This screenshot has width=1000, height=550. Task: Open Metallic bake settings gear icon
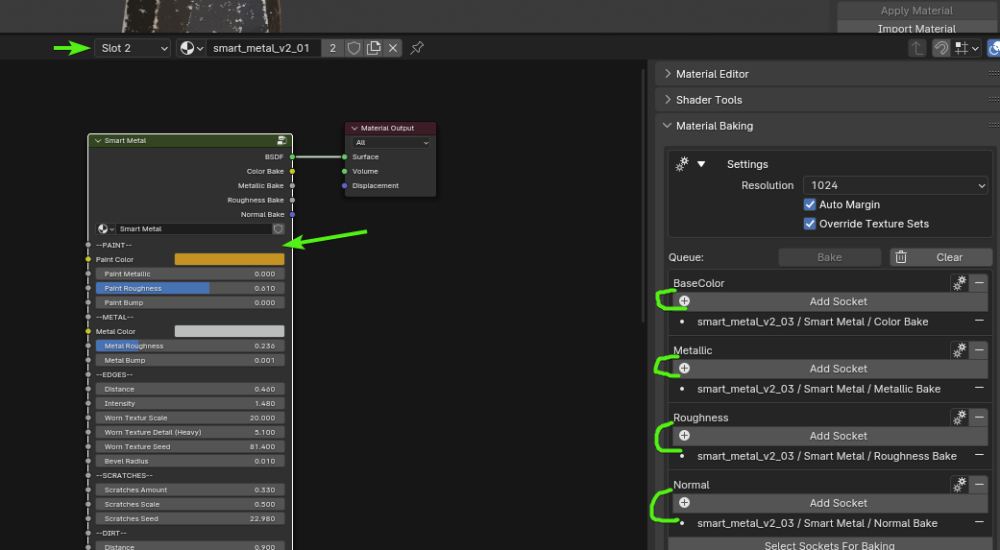(959, 350)
